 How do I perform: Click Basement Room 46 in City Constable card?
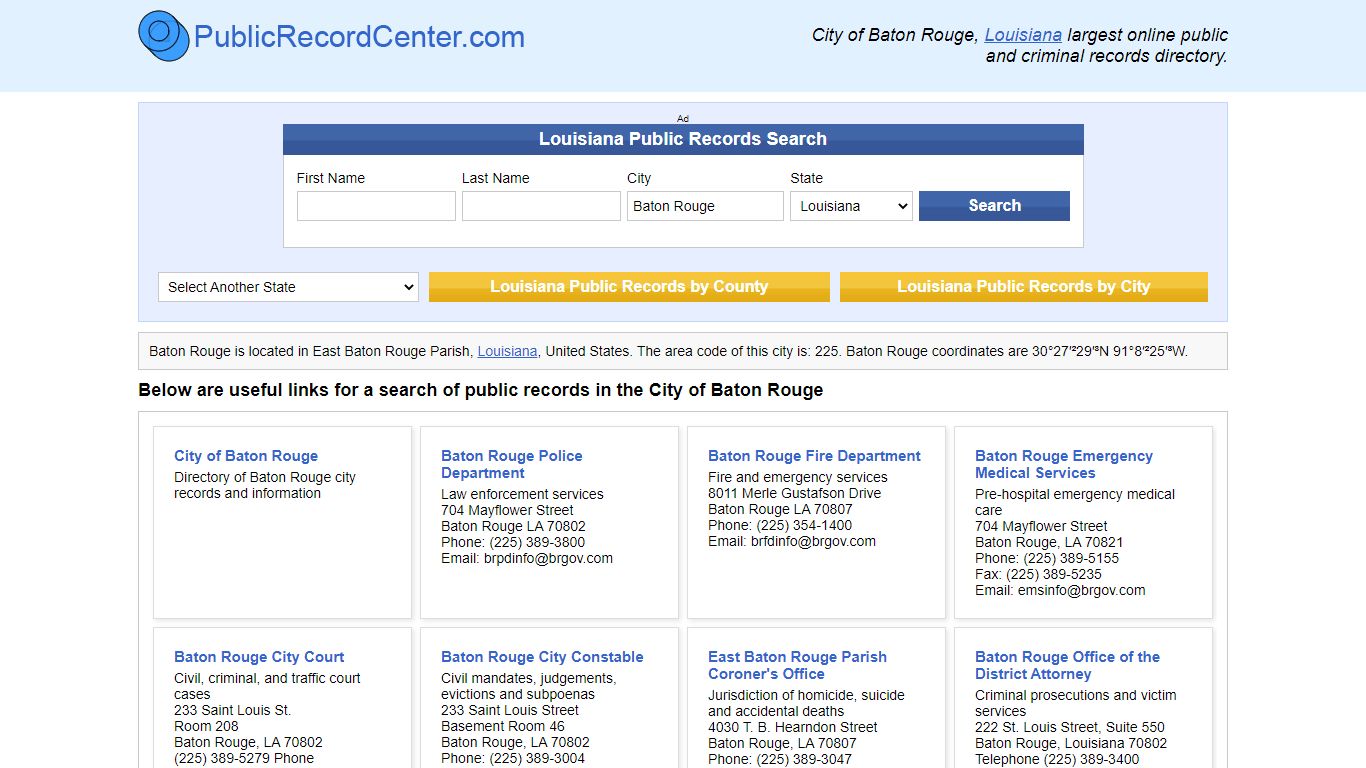503,726
